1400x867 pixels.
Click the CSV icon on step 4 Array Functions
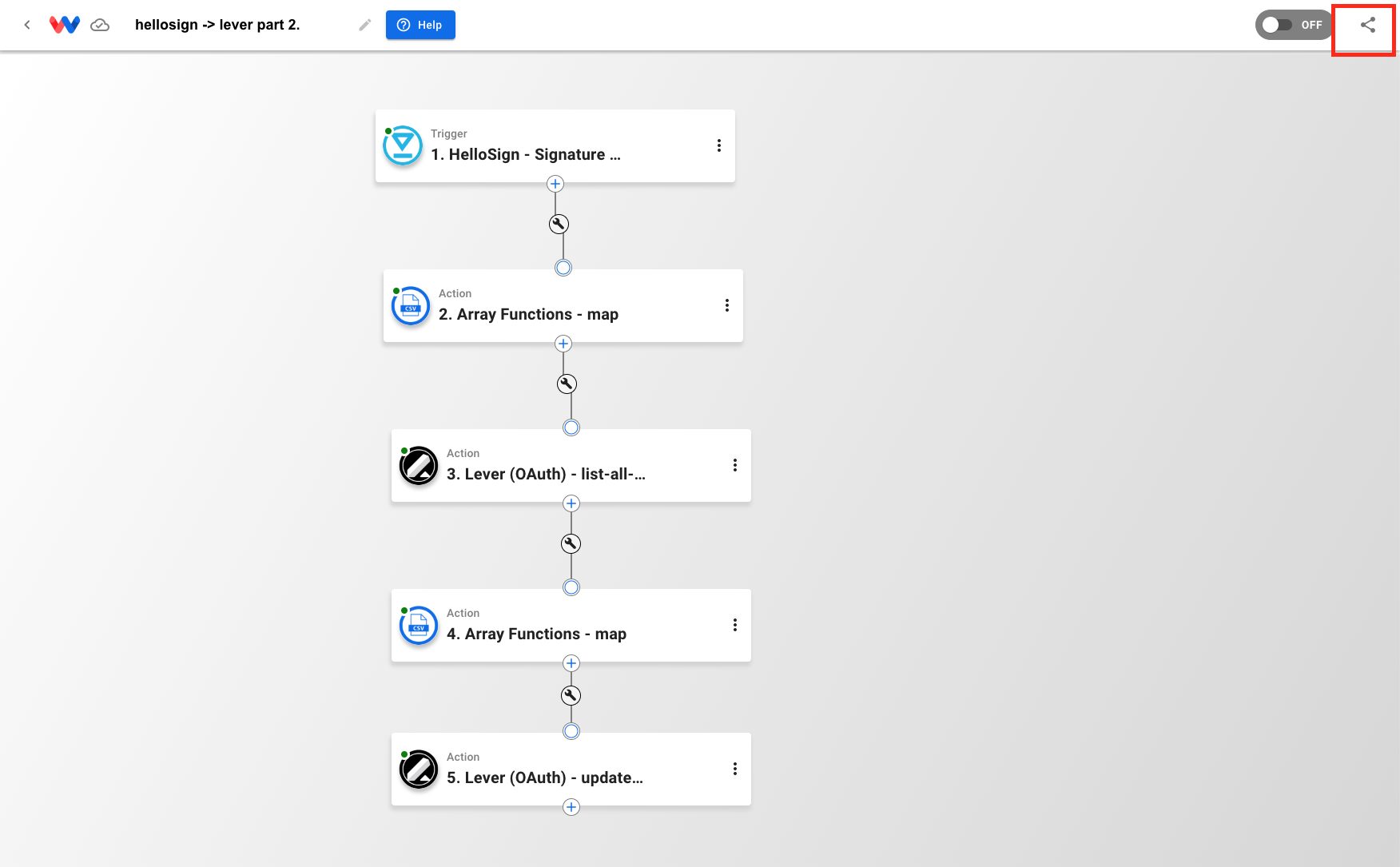419,625
